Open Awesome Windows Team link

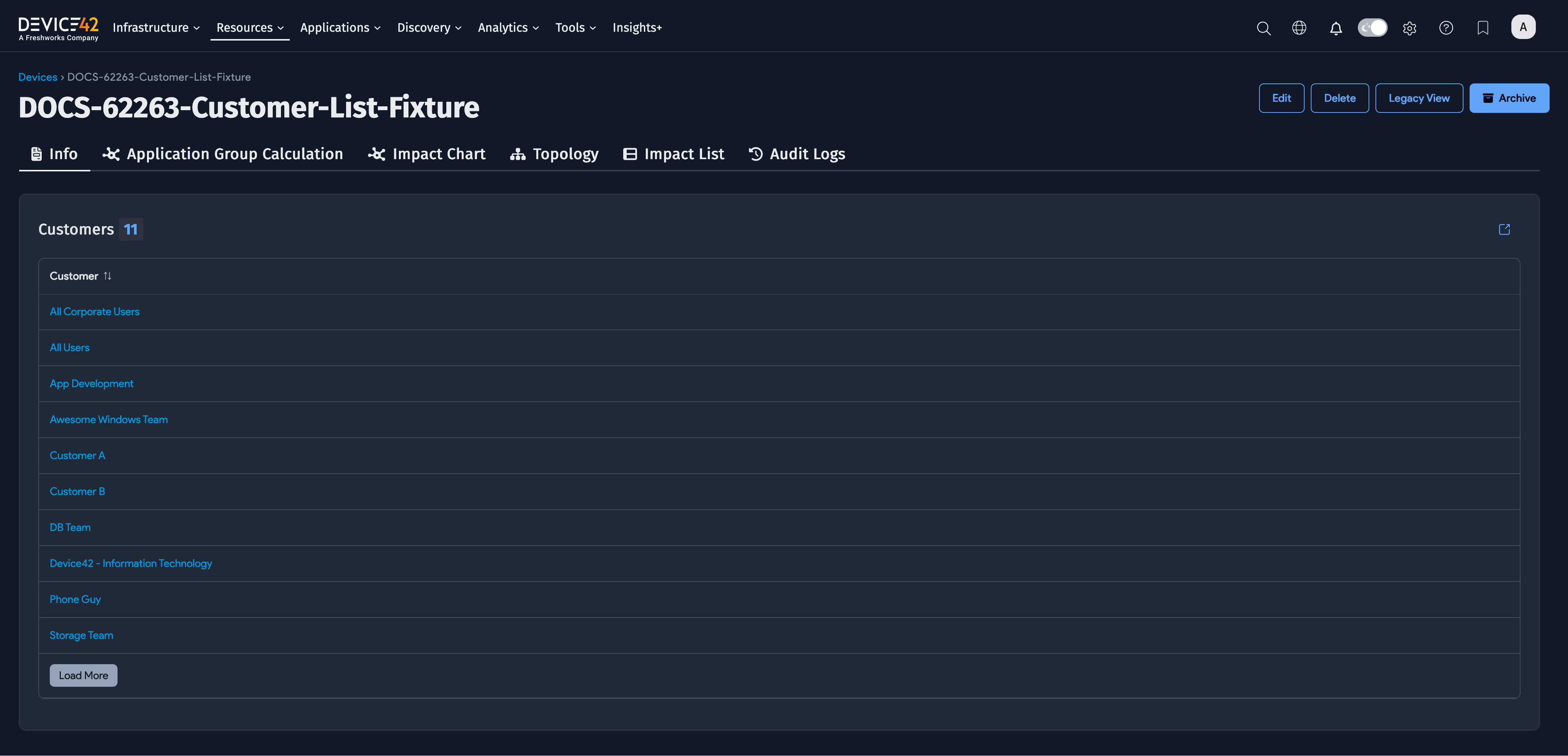point(108,420)
